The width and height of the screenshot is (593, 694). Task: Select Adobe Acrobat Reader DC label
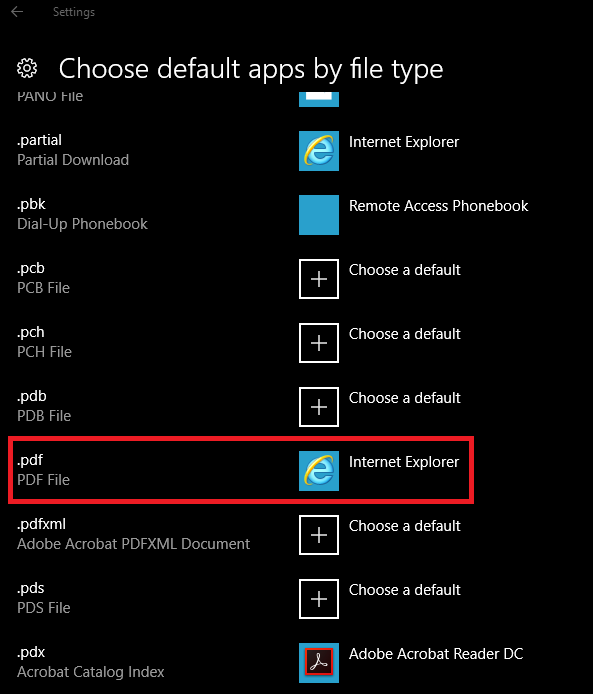[436, 654]
